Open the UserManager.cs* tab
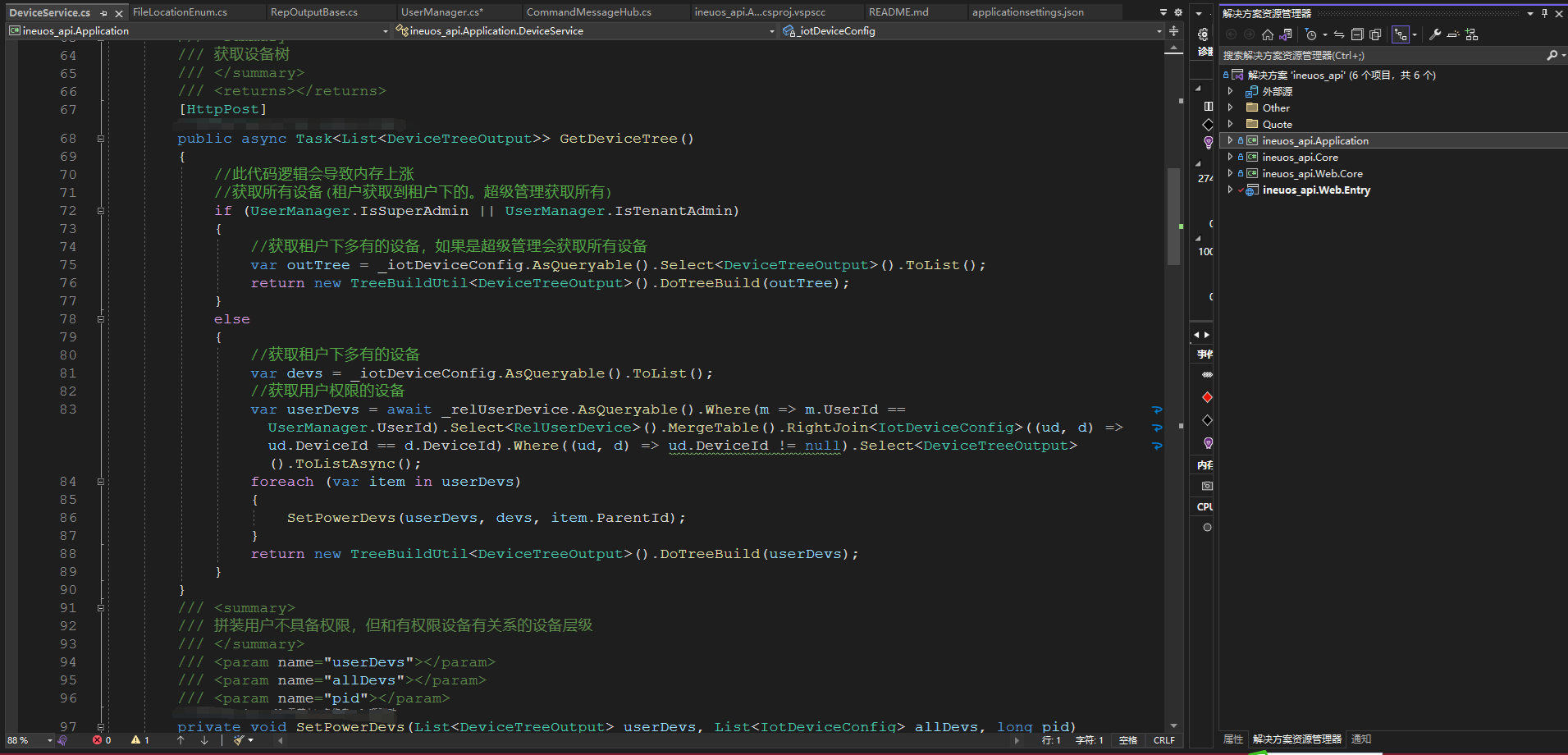The width and height of the screenshot is (1568, 755). point(442,12)
